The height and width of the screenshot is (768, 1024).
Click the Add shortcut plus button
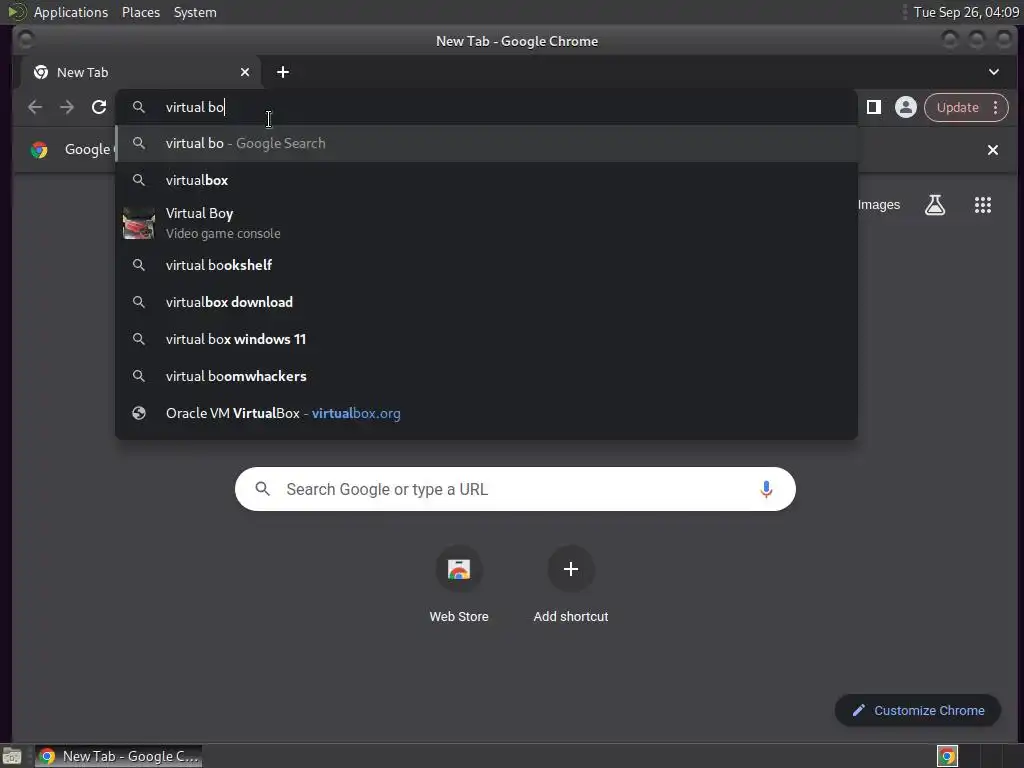coord(571,569)
